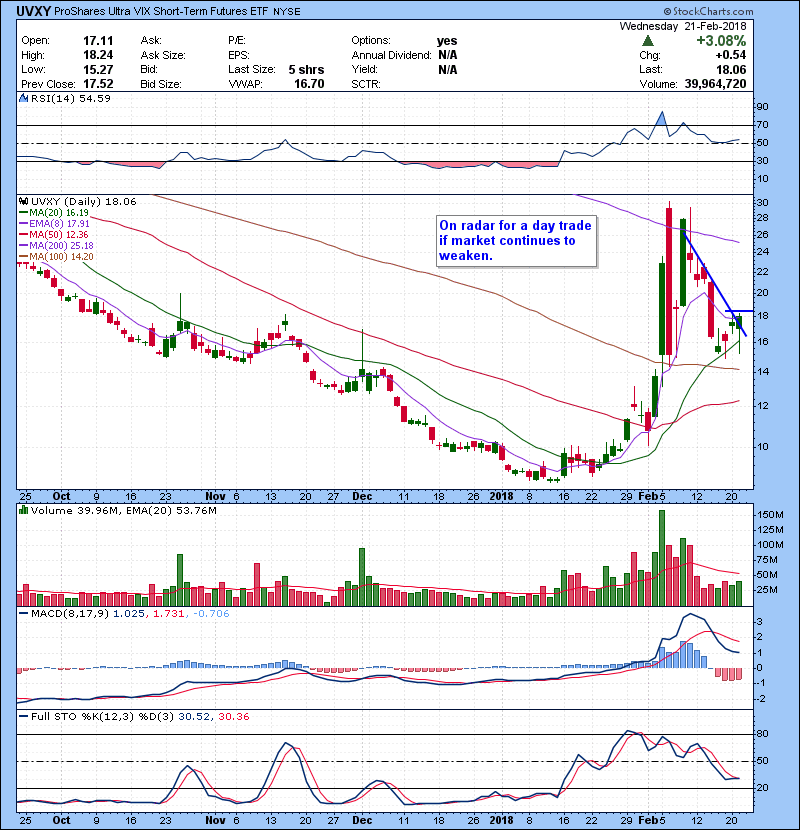
Task: Click the Annual Dividend N/A value
Action: coord(447,55)
